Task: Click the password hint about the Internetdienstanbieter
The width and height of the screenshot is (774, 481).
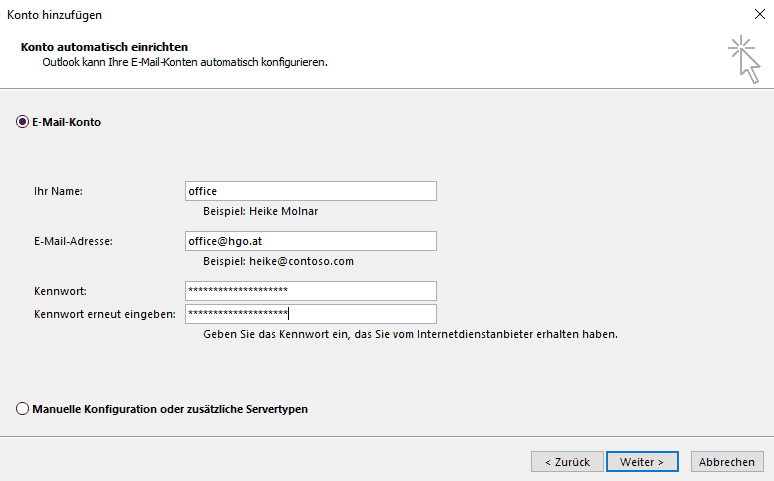Action: [410, 334]
